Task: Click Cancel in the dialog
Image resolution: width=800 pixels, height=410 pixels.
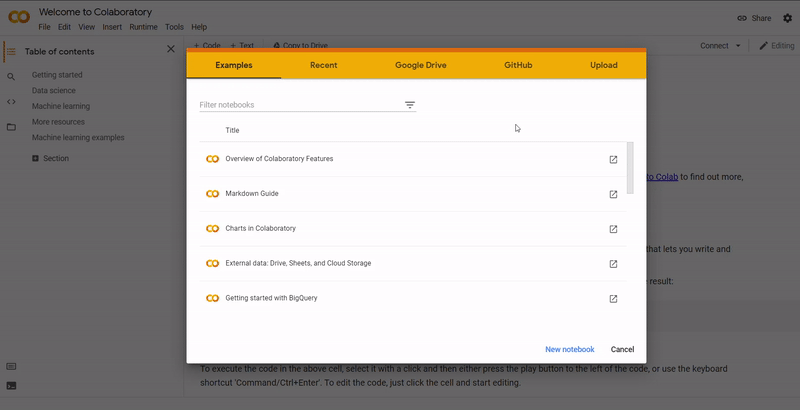Action: 622,349
